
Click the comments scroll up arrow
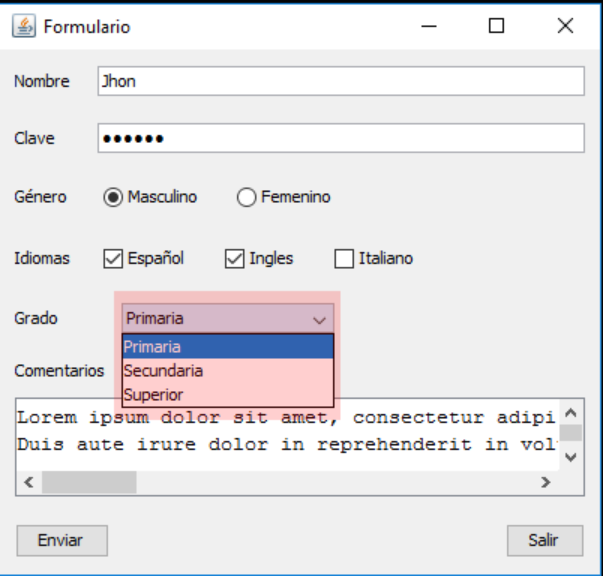coord(571,413)
